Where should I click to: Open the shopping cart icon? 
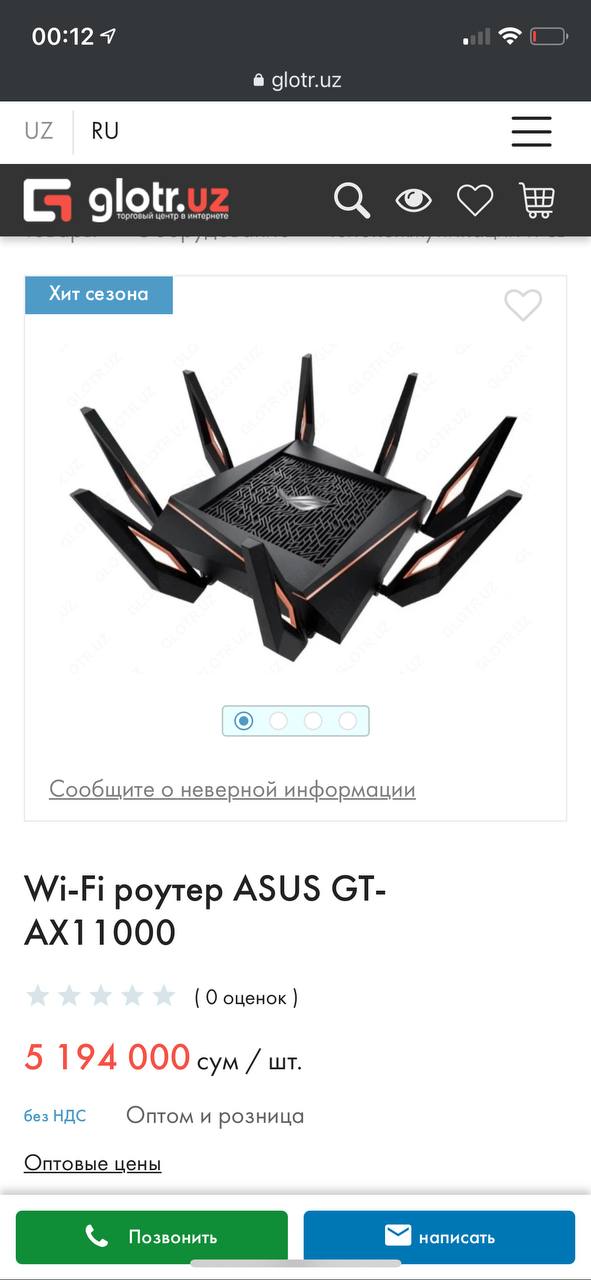point(537,200)
